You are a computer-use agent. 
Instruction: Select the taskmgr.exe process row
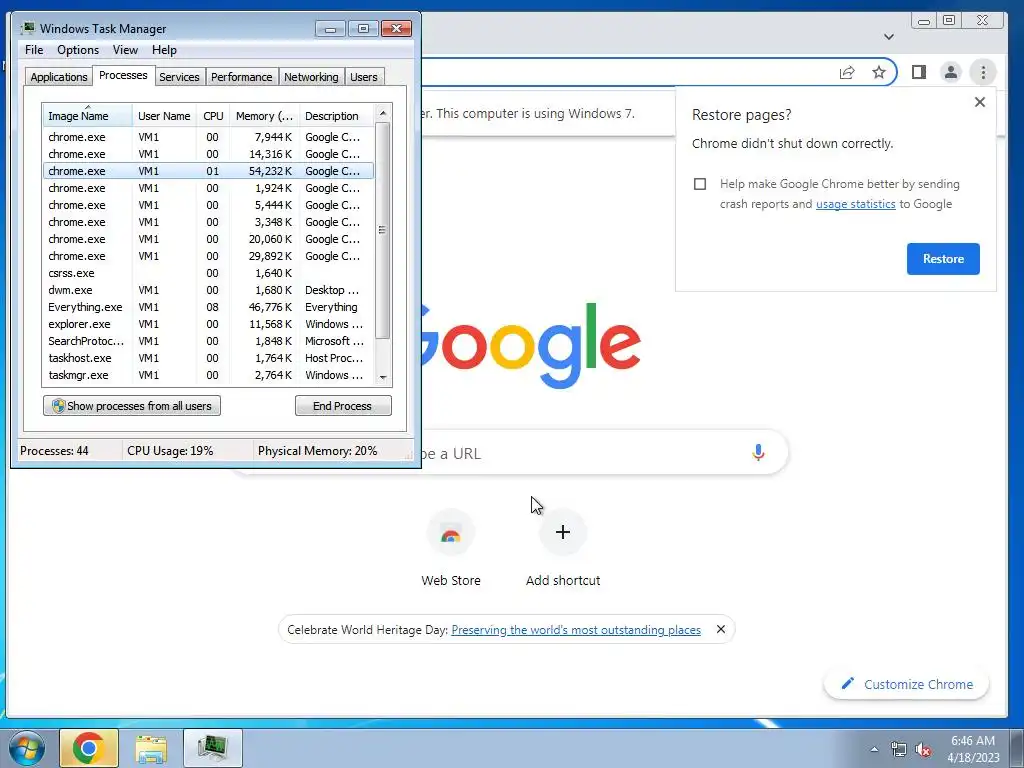click(x=208, y=375)
